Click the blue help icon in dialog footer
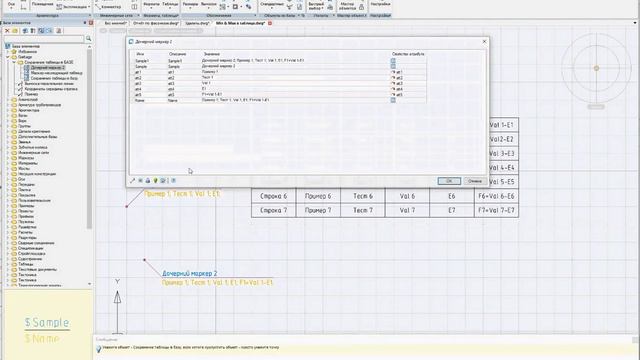Image resolution: width=640 pixels, height=360 pixels. click(x=173, y=180)
